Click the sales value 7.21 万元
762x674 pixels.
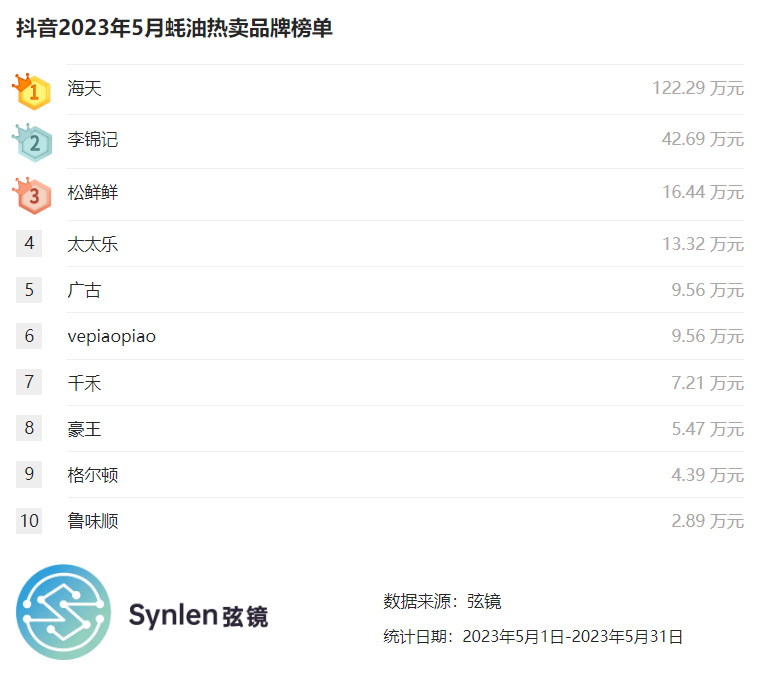tap(708, 383)
